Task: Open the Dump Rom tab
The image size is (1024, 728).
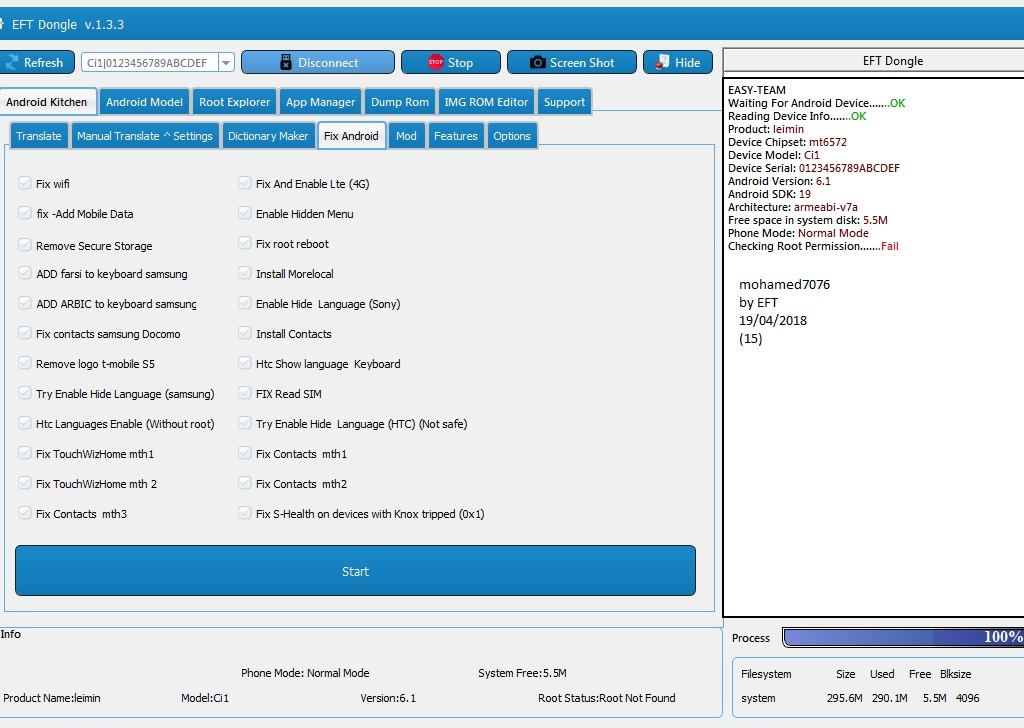Action: [x=400, y=102]
